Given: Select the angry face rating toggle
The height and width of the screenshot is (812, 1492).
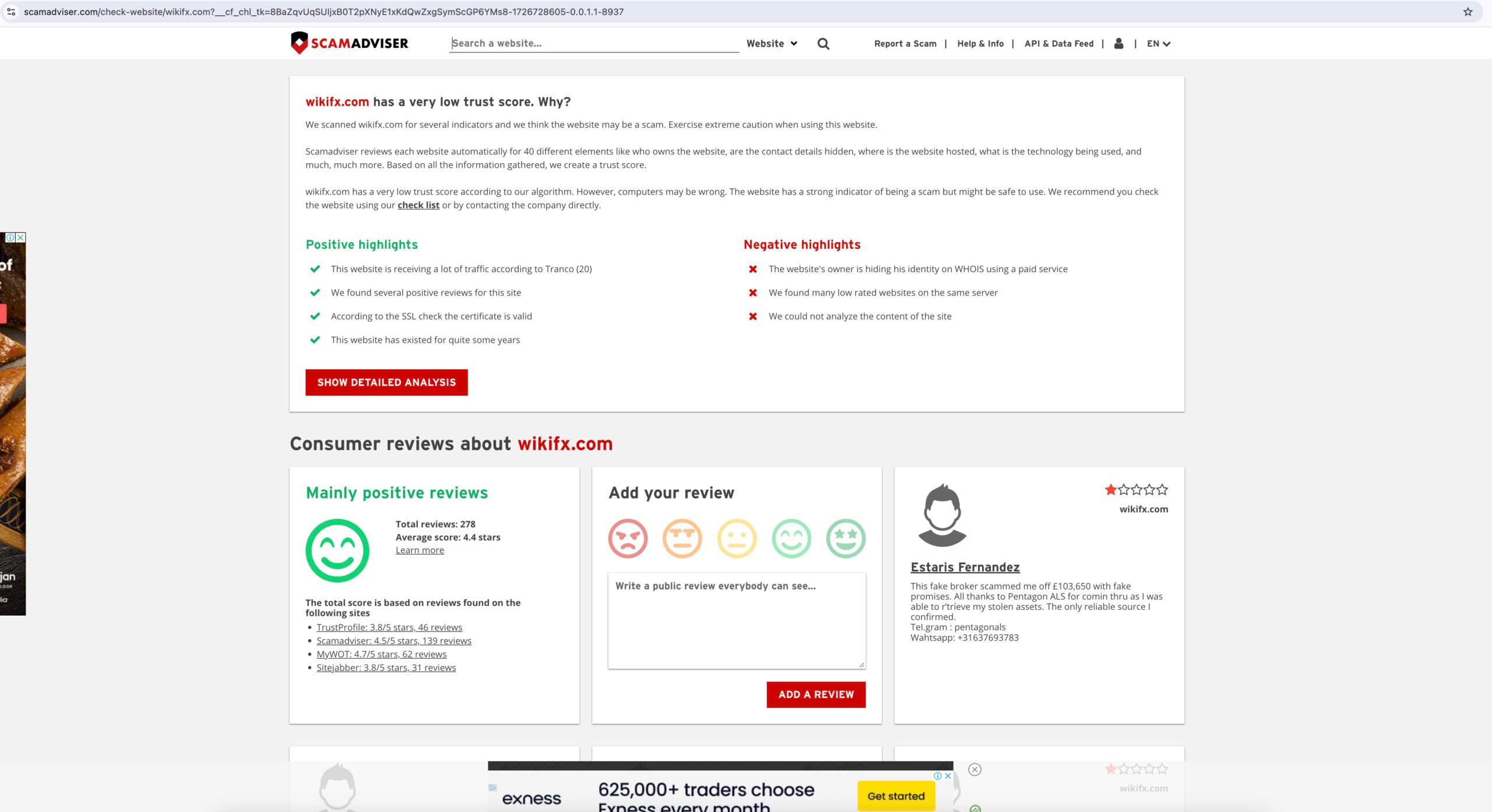Looking at the screenshot, I should 628,538.
